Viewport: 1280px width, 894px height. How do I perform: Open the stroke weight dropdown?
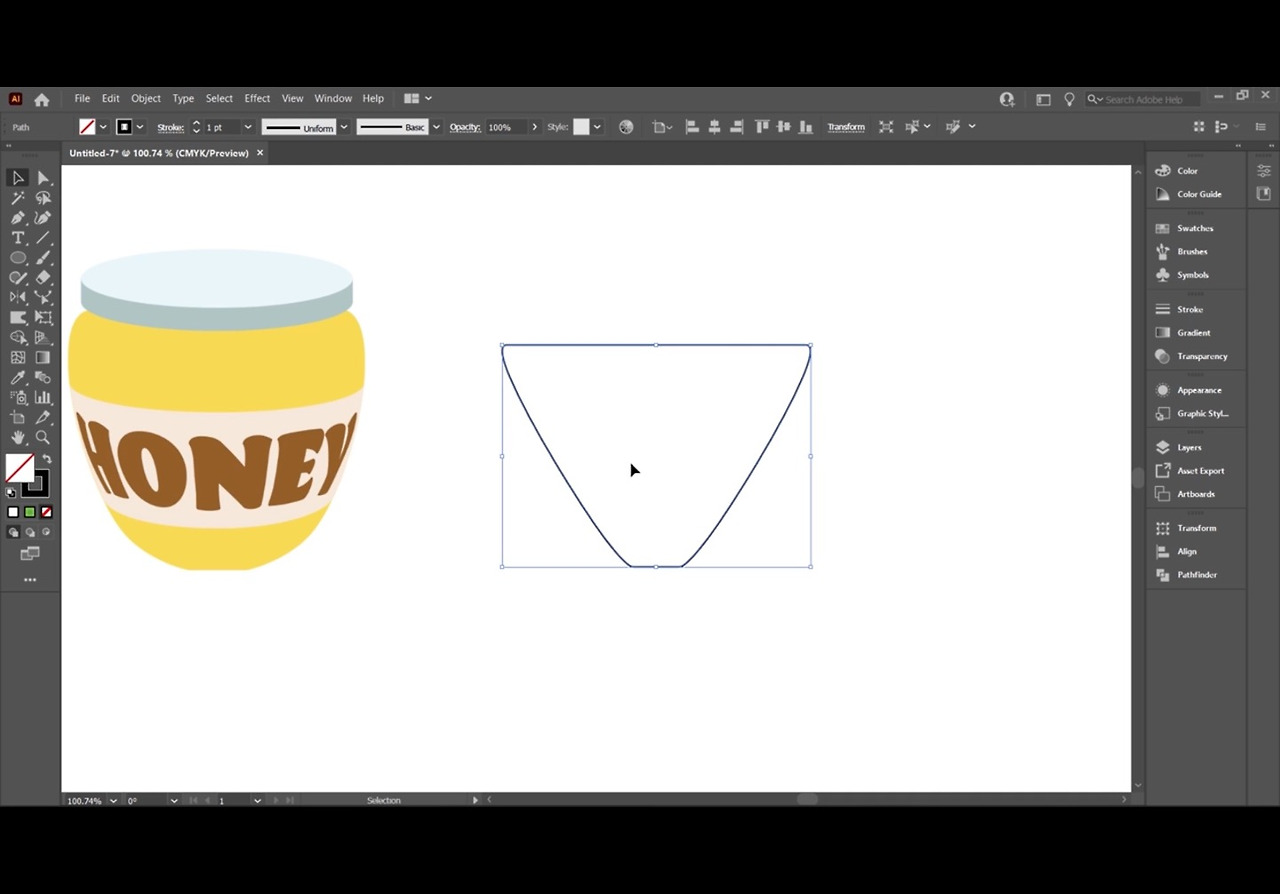click(248, 127)
